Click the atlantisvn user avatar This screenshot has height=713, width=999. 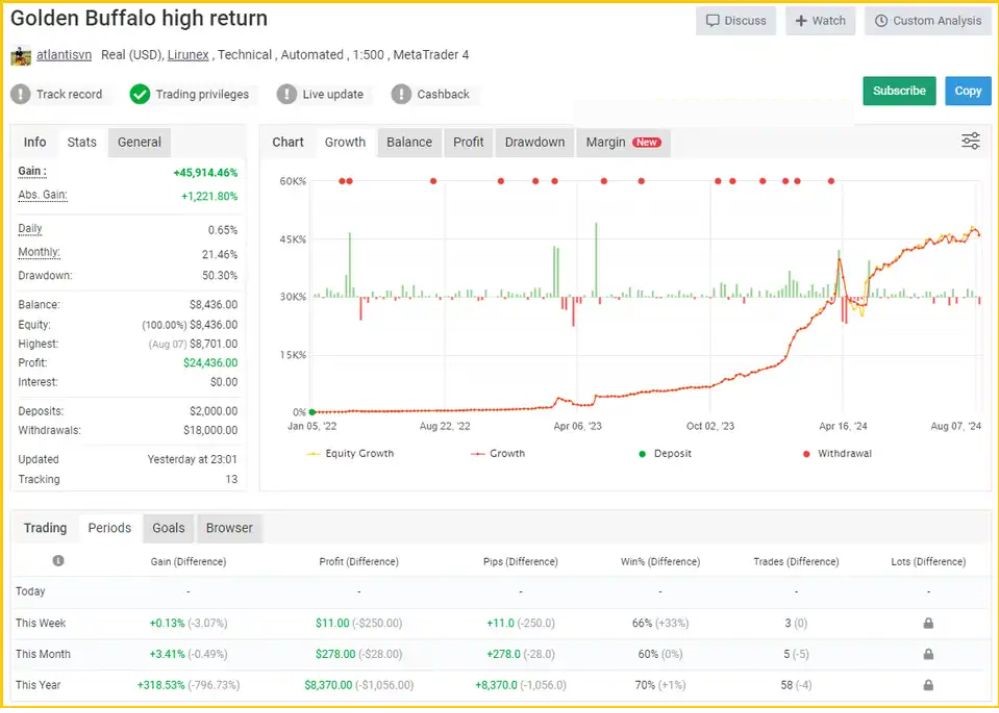coord(21,56)
